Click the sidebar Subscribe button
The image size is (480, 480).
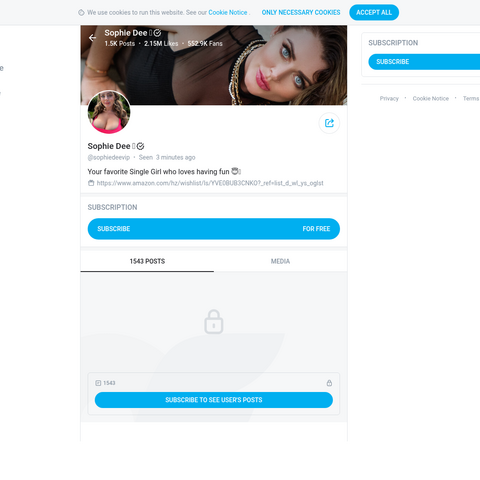(x=424, y=62)
